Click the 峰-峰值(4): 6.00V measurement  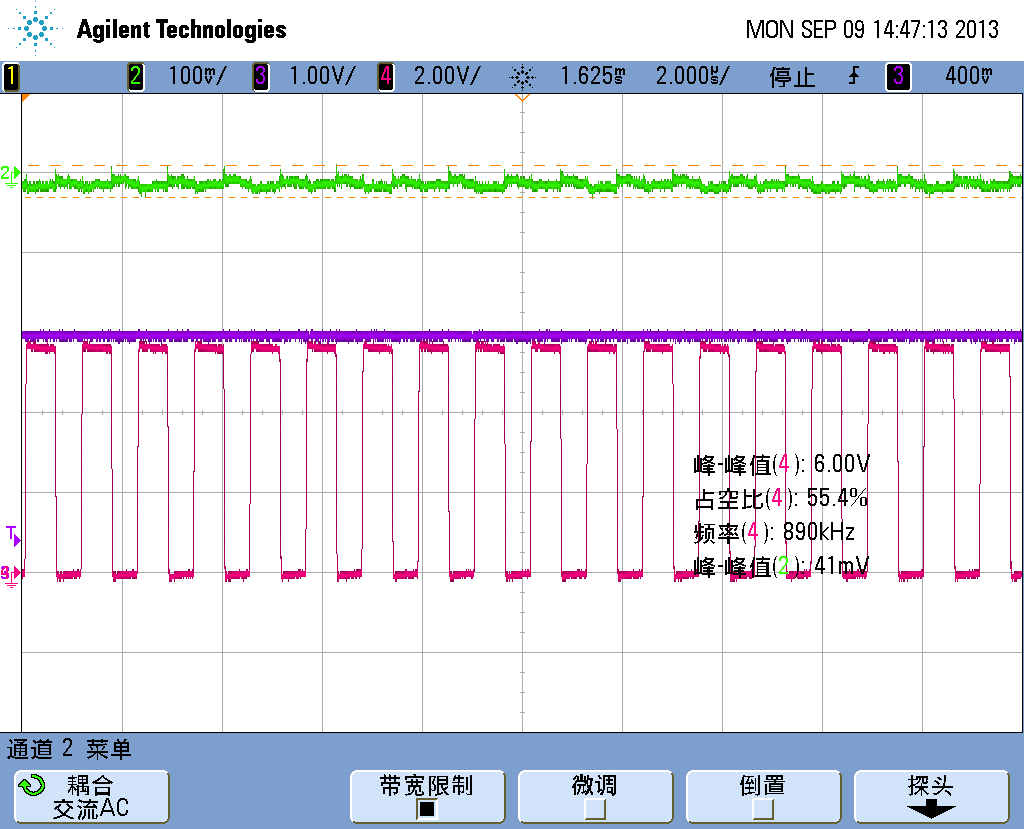[x=781, y=464]
